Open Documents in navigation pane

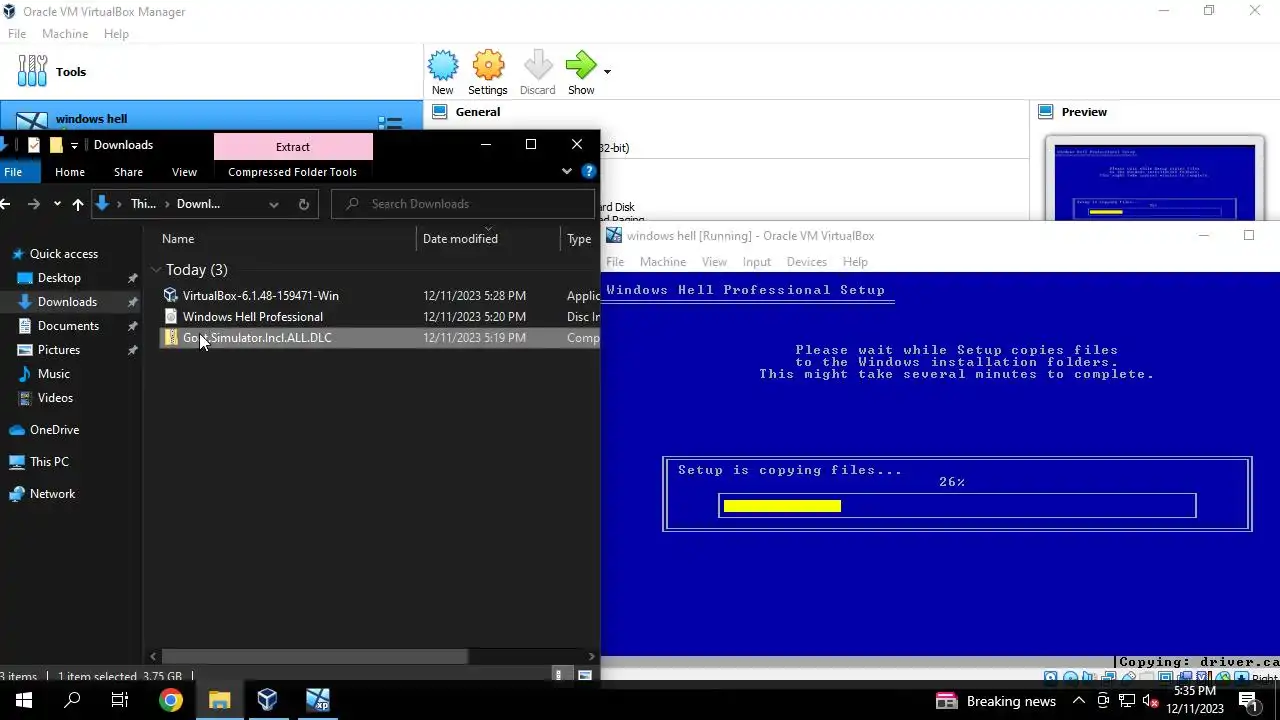pos(68,326)
